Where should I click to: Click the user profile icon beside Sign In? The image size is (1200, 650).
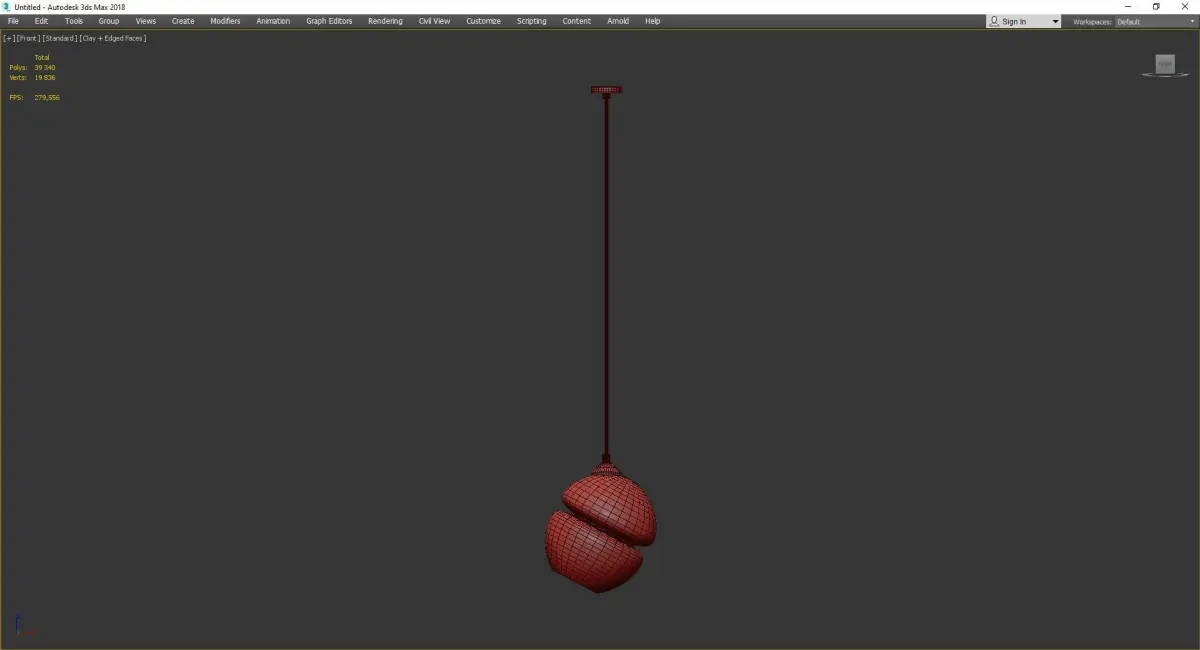click(x=994, y=21)
